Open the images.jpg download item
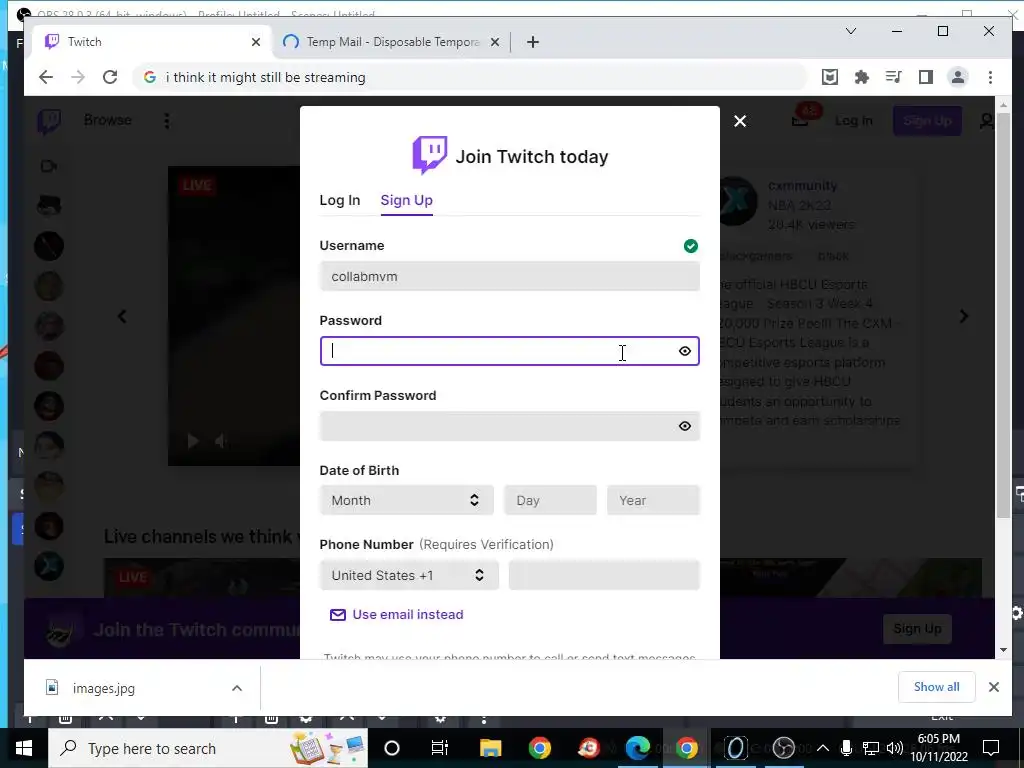The width and height of the screenshot is (1024, 768). coord(103,688)
